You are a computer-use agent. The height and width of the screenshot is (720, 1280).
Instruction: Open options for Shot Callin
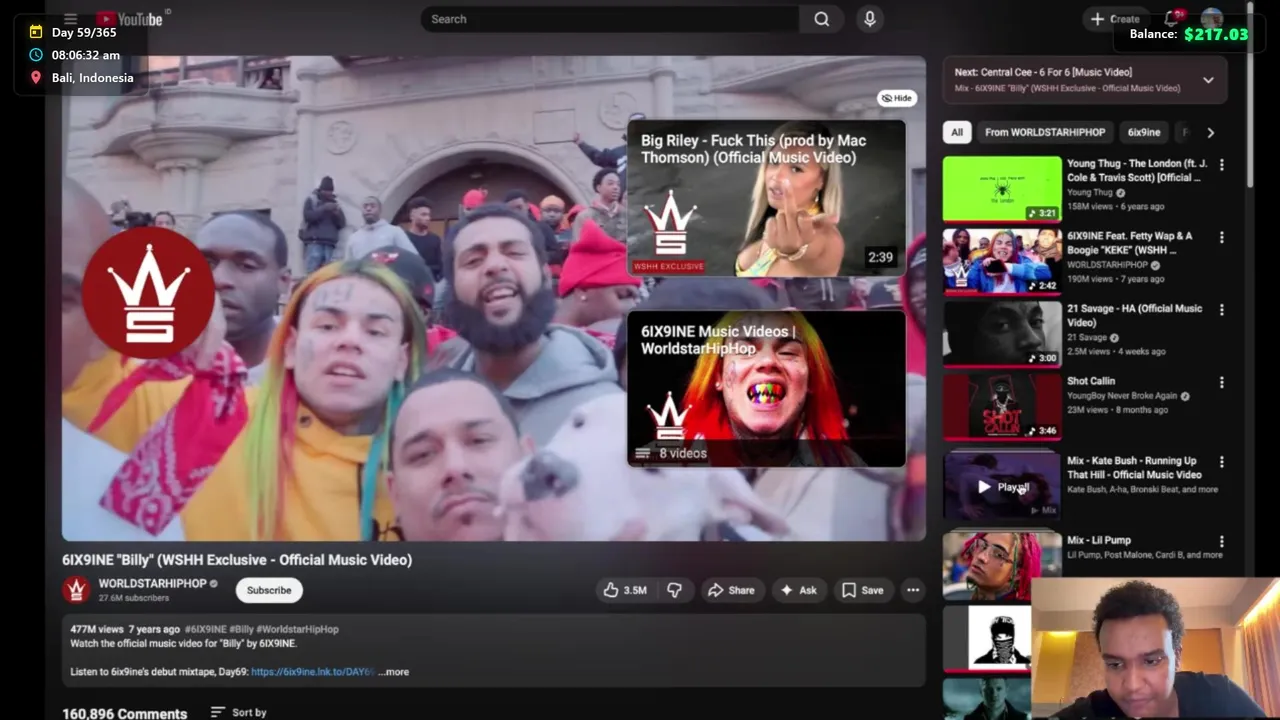[x=1221, y=382]
